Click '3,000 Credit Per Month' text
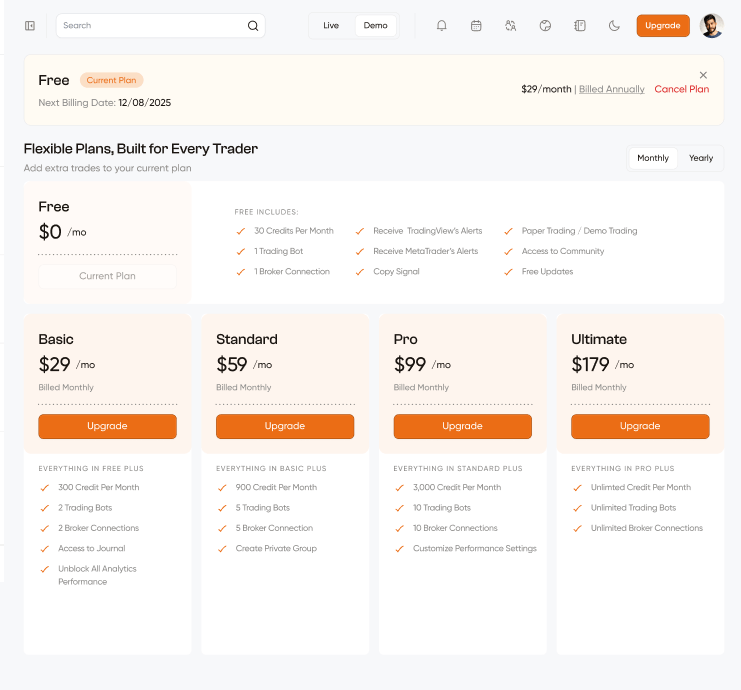 (x=457, y=487)
